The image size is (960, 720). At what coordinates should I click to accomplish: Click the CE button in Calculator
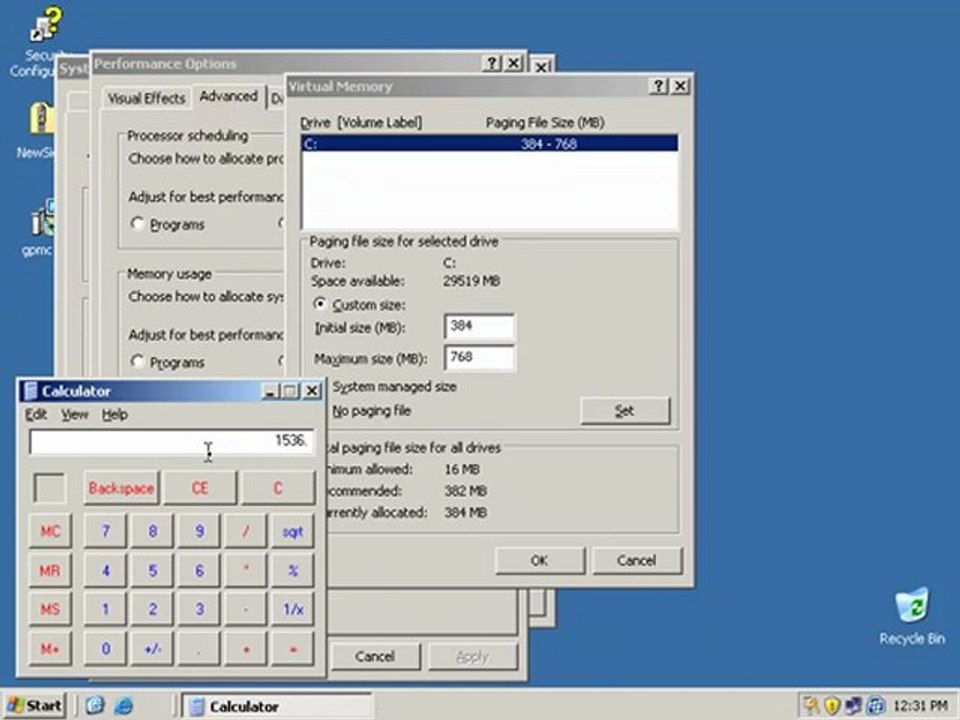click(x=200, y=488)
